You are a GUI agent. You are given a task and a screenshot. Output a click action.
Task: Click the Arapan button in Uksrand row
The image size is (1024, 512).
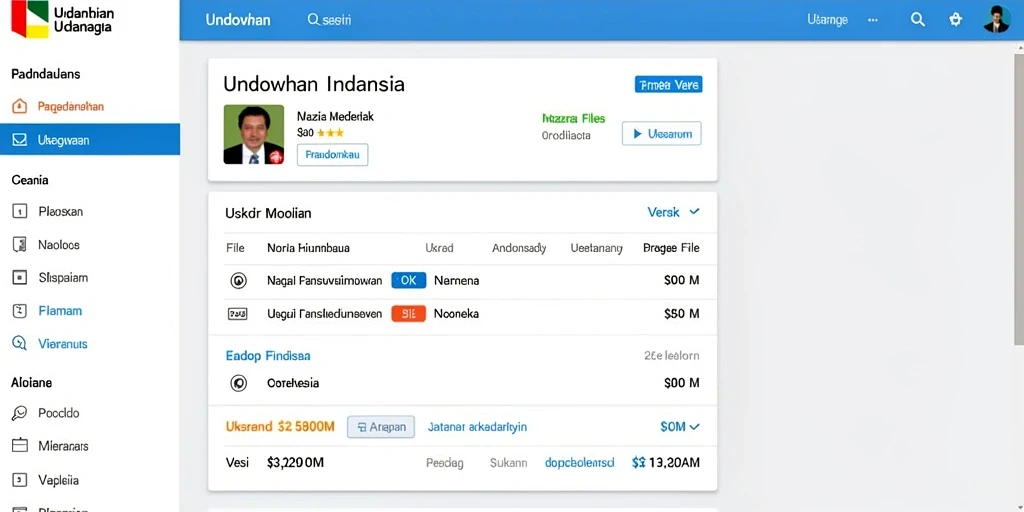coord(381,427)
